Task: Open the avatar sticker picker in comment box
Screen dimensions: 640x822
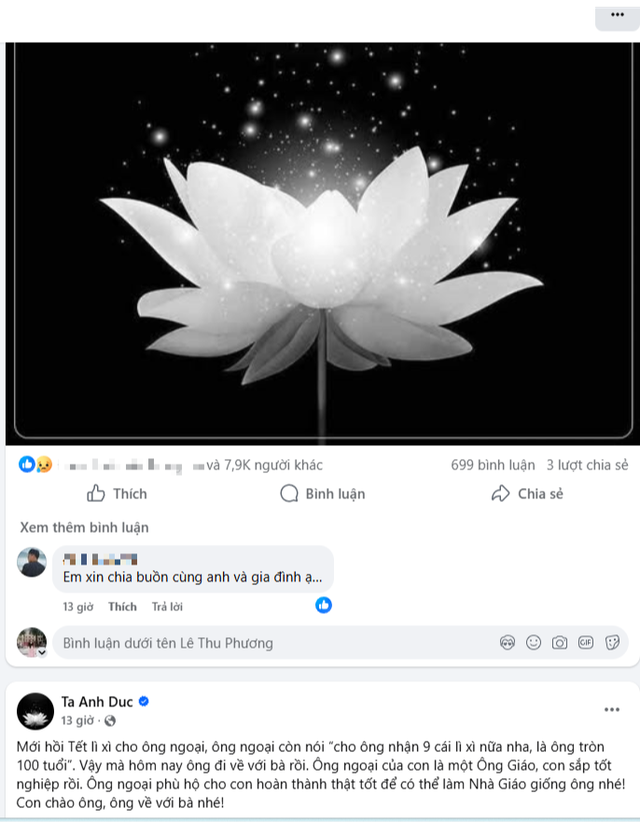Action: [x=508, y=642]
